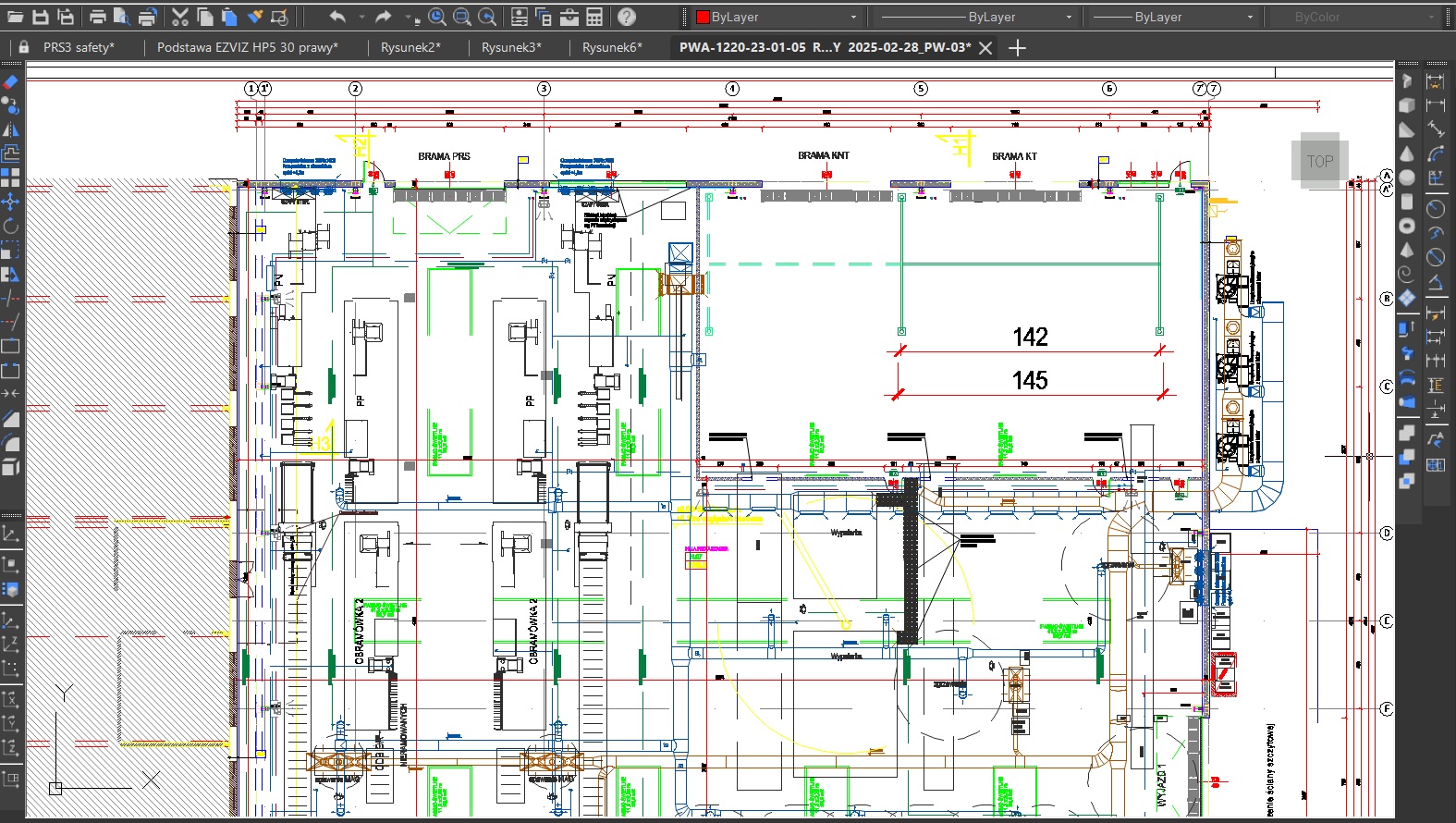Open the Quick Calculator icon
1456x823 pixels.
click(x=594, y=17)
